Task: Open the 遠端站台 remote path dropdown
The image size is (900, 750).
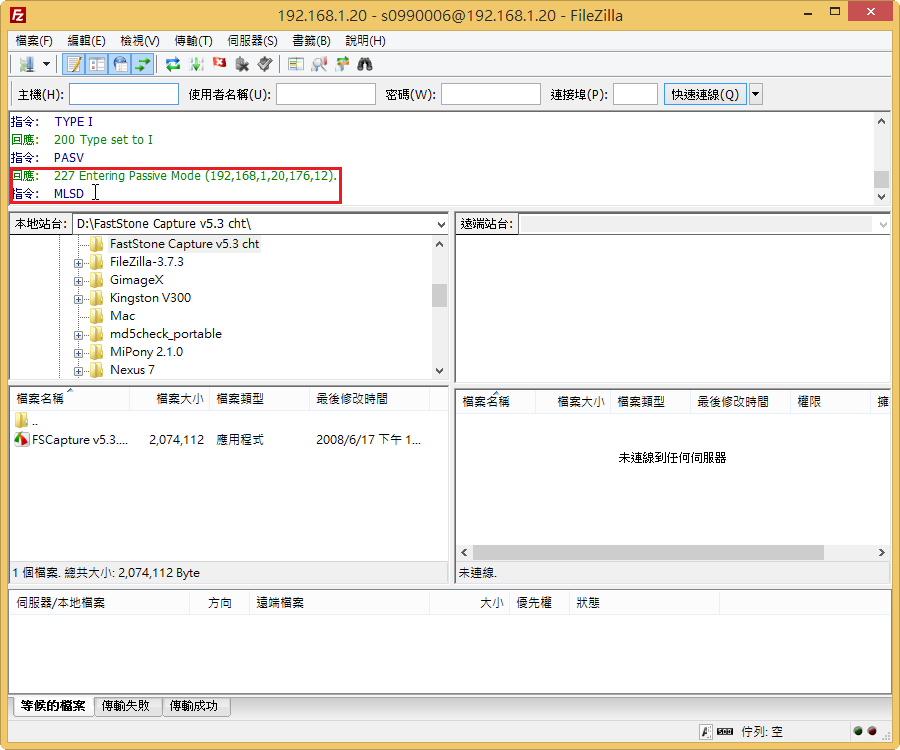Action: (883, 224)
